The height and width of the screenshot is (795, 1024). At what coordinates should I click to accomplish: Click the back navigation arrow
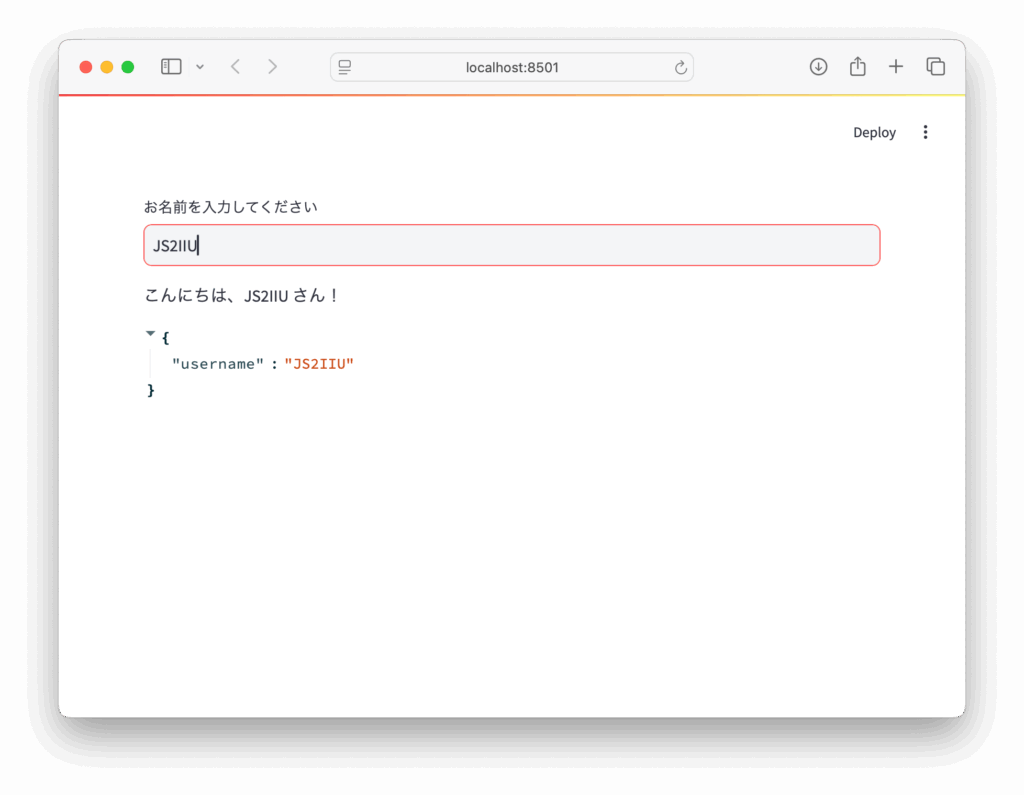click(x=235, y=66)
